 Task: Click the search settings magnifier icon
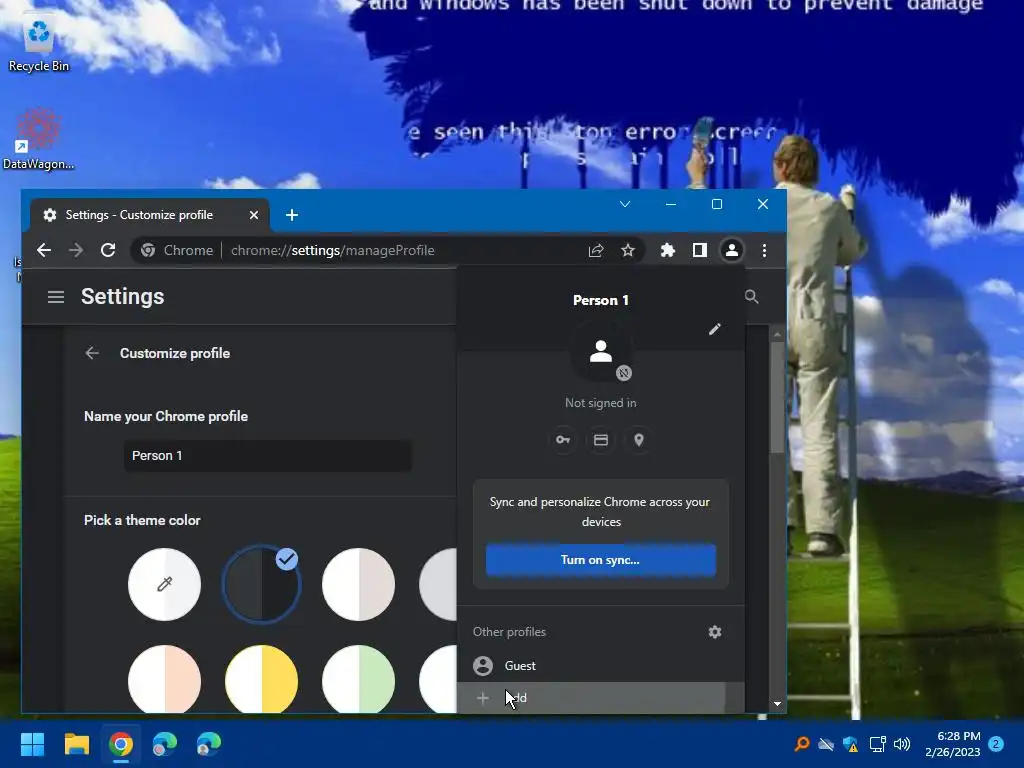tap(752, 297)
